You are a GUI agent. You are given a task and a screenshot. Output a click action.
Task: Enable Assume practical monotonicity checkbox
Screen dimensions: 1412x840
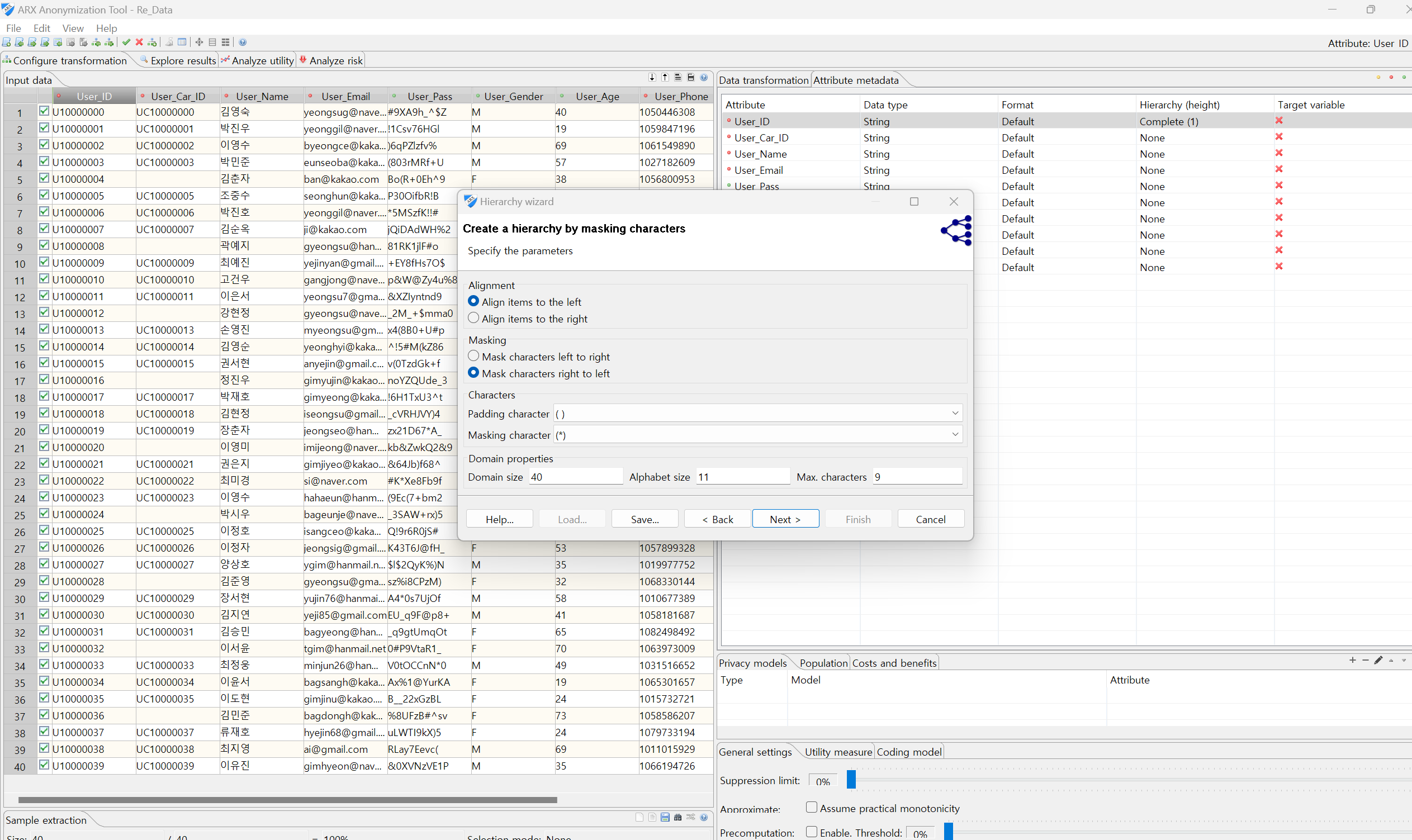coord(811,808)
